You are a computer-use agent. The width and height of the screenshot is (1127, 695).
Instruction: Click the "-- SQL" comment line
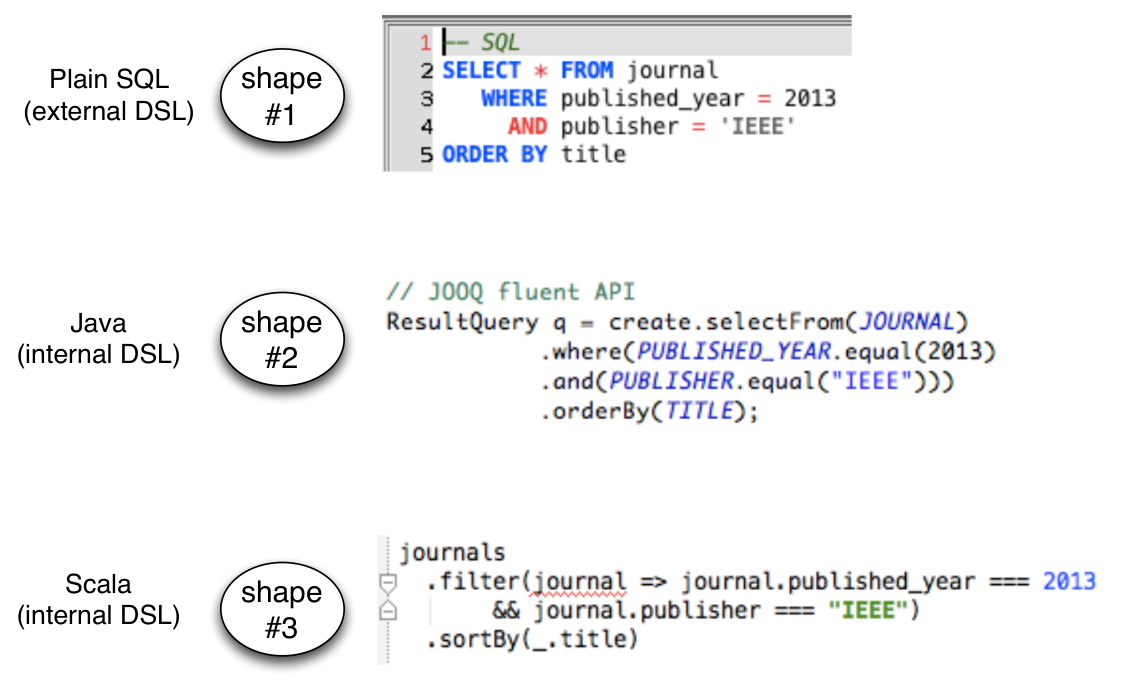(x=482, y=42)
